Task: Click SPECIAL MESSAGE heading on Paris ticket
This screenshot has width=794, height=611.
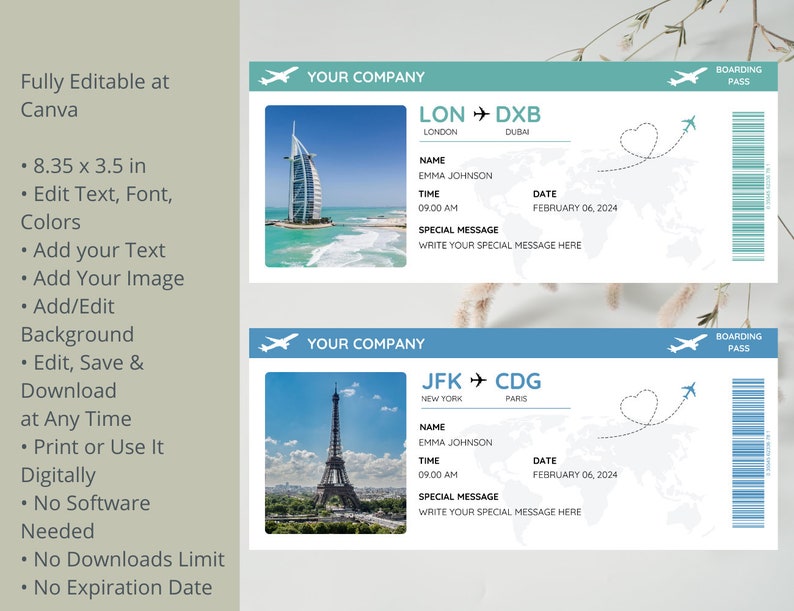Action: (x=458, y=497)
